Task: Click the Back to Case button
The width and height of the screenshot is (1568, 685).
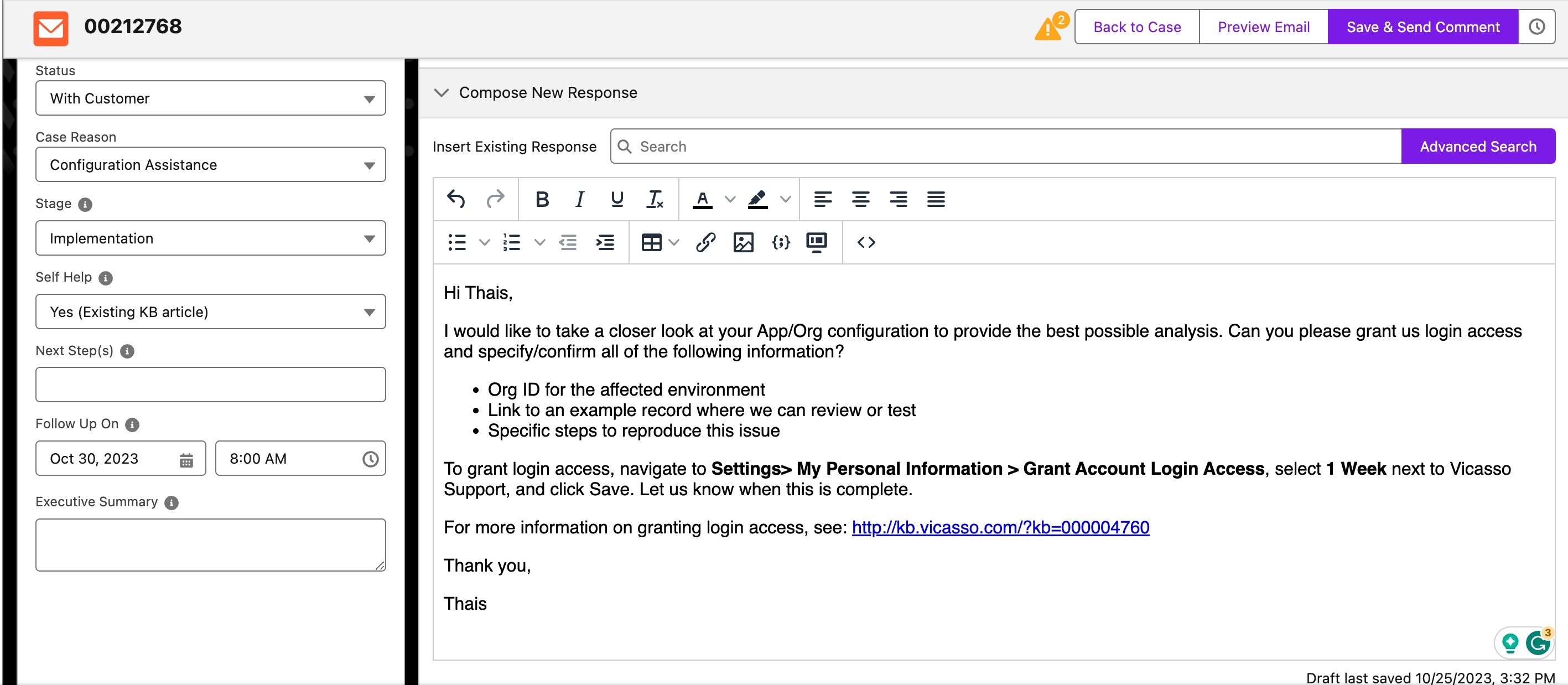Action: (1136, 26)
